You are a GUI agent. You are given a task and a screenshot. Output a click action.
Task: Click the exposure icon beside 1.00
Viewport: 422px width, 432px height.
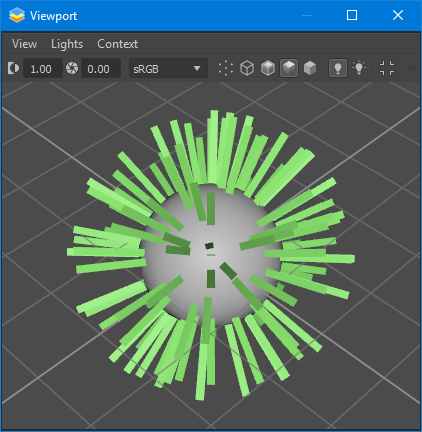pos(13,68)
